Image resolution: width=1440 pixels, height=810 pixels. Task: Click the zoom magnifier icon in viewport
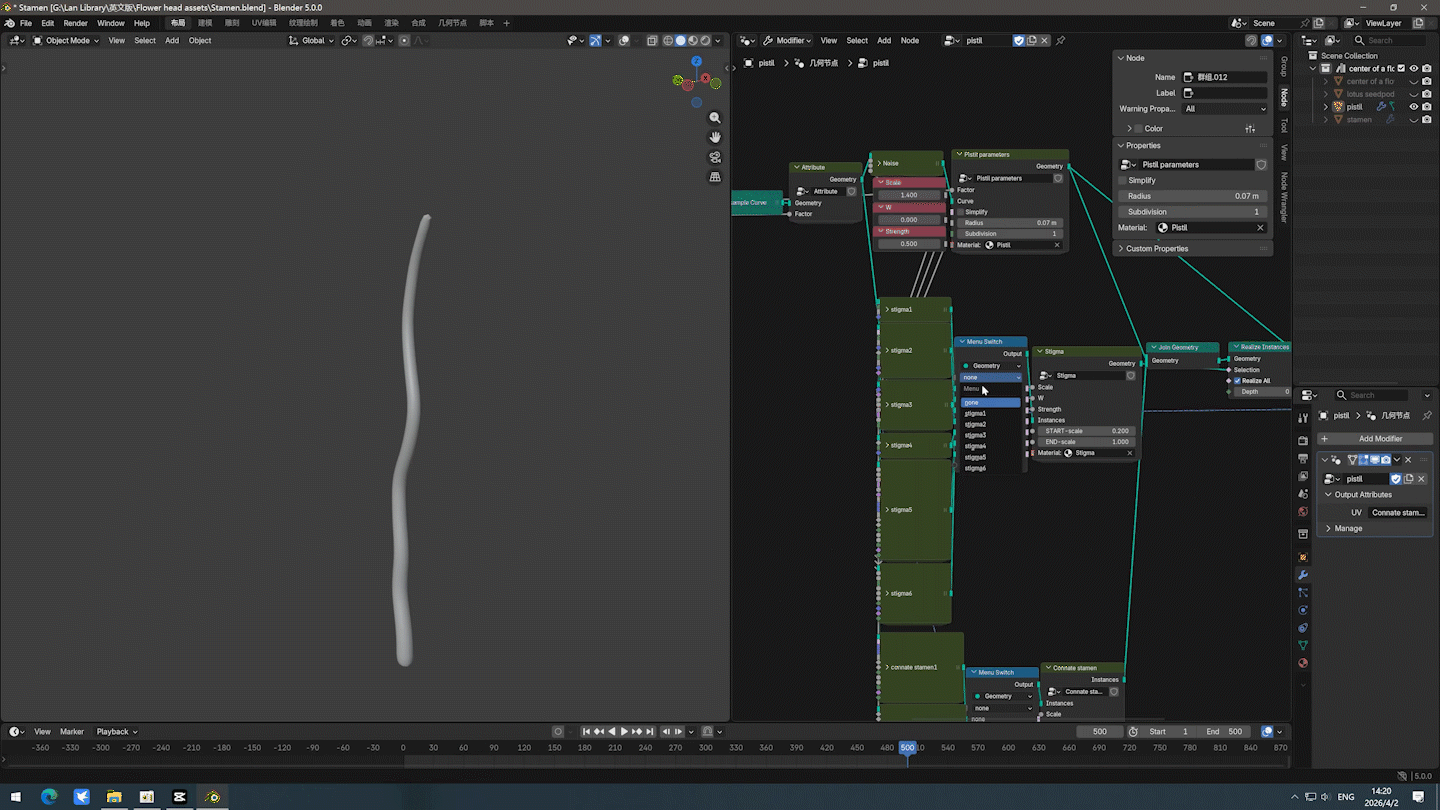click(715, 118)
